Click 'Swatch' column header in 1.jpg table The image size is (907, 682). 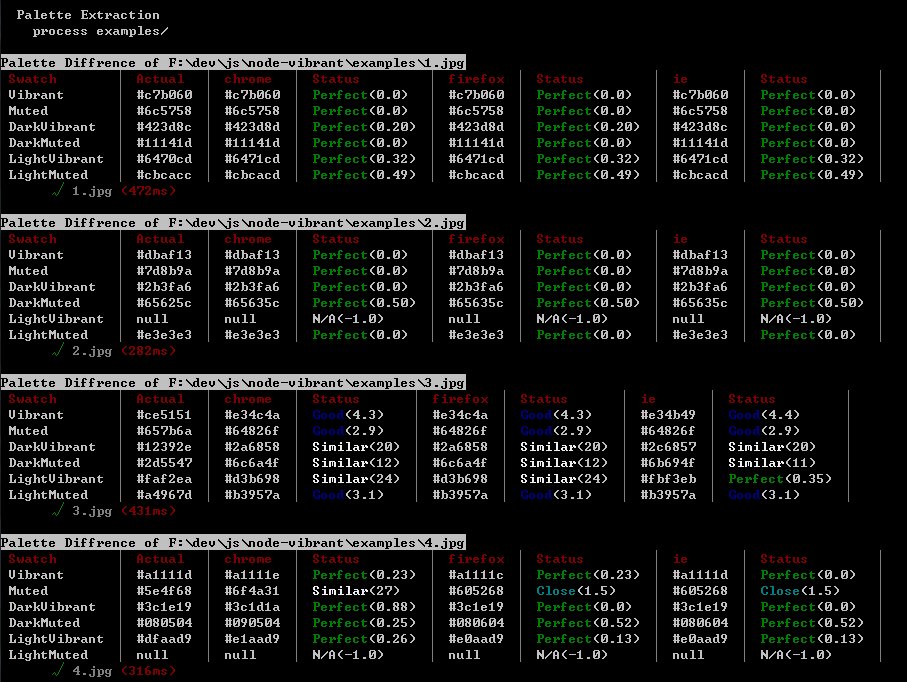tap(32, 79)
